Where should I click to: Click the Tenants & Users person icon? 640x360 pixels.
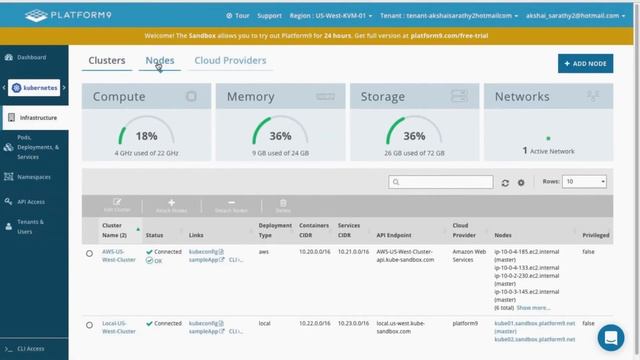point(9,227)
